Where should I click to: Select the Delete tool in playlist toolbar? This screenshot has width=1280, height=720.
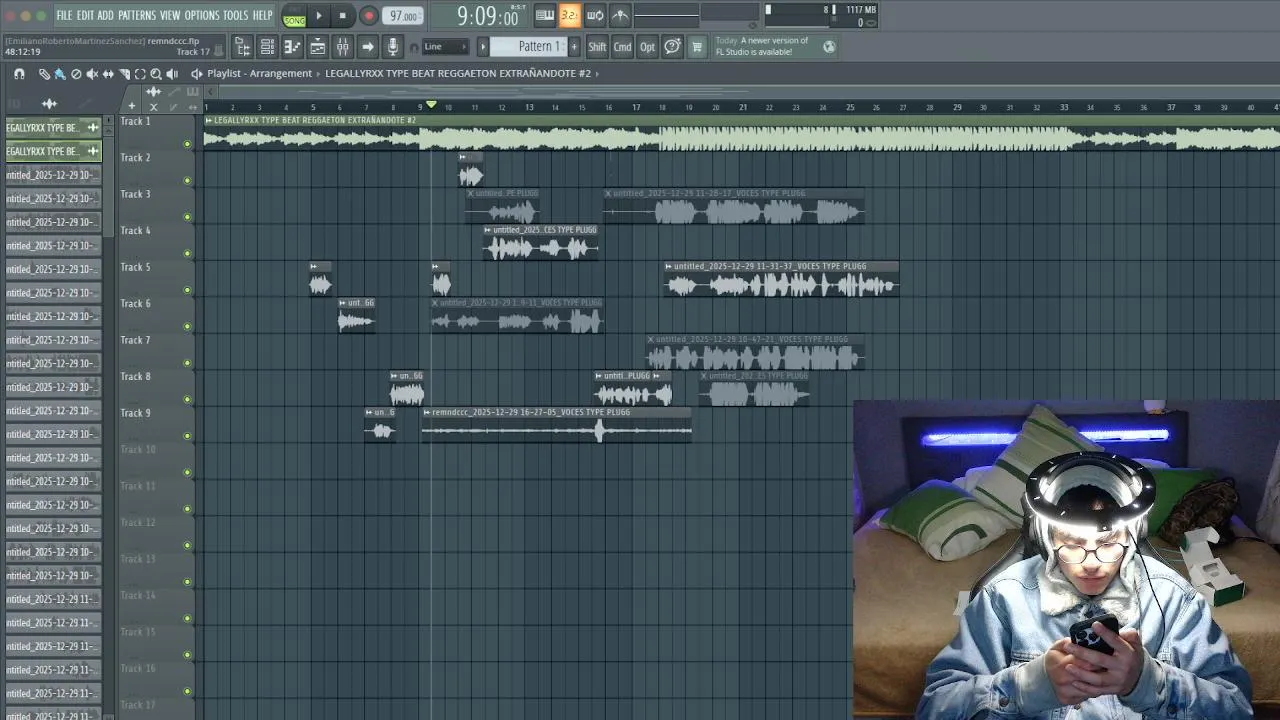(x=76, y=74)
